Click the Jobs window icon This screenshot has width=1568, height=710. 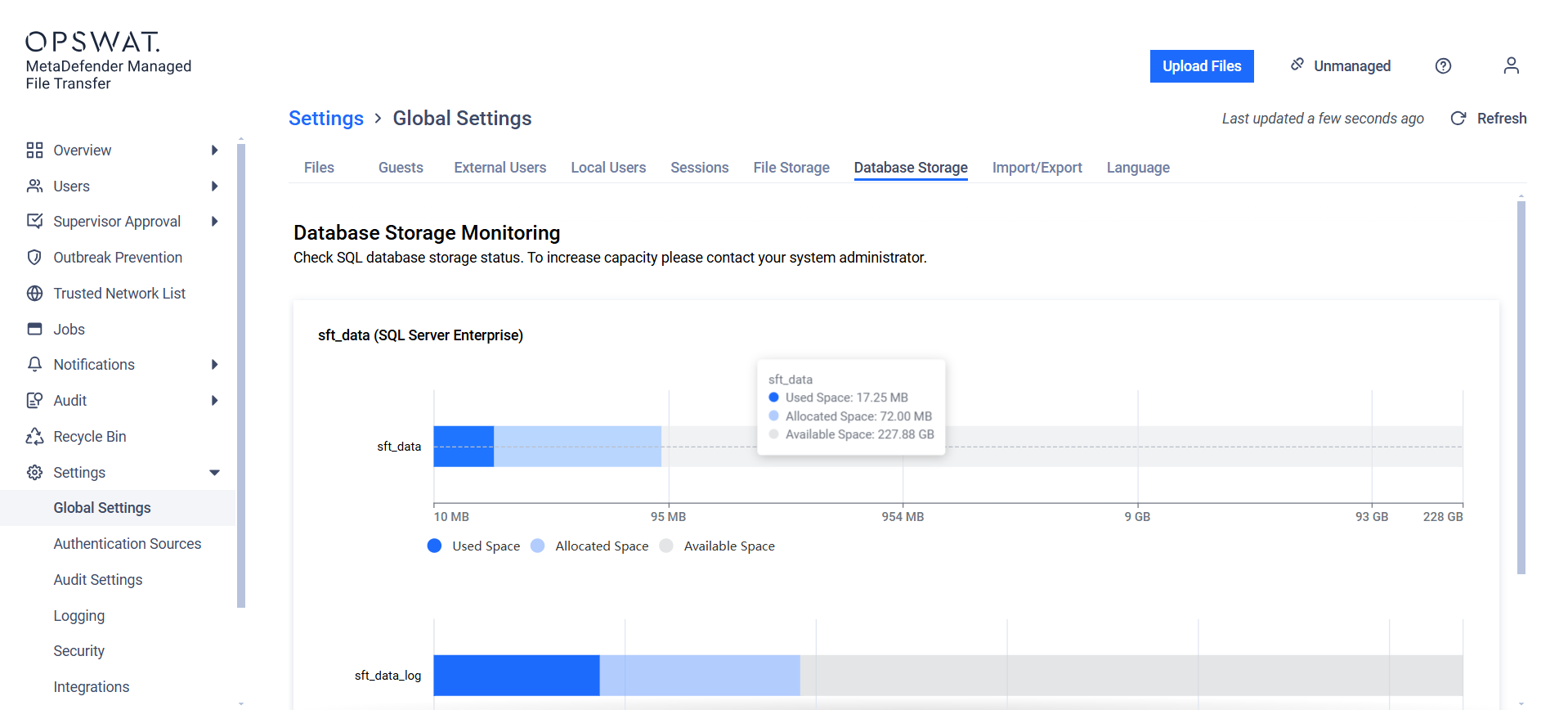[34, 329]
